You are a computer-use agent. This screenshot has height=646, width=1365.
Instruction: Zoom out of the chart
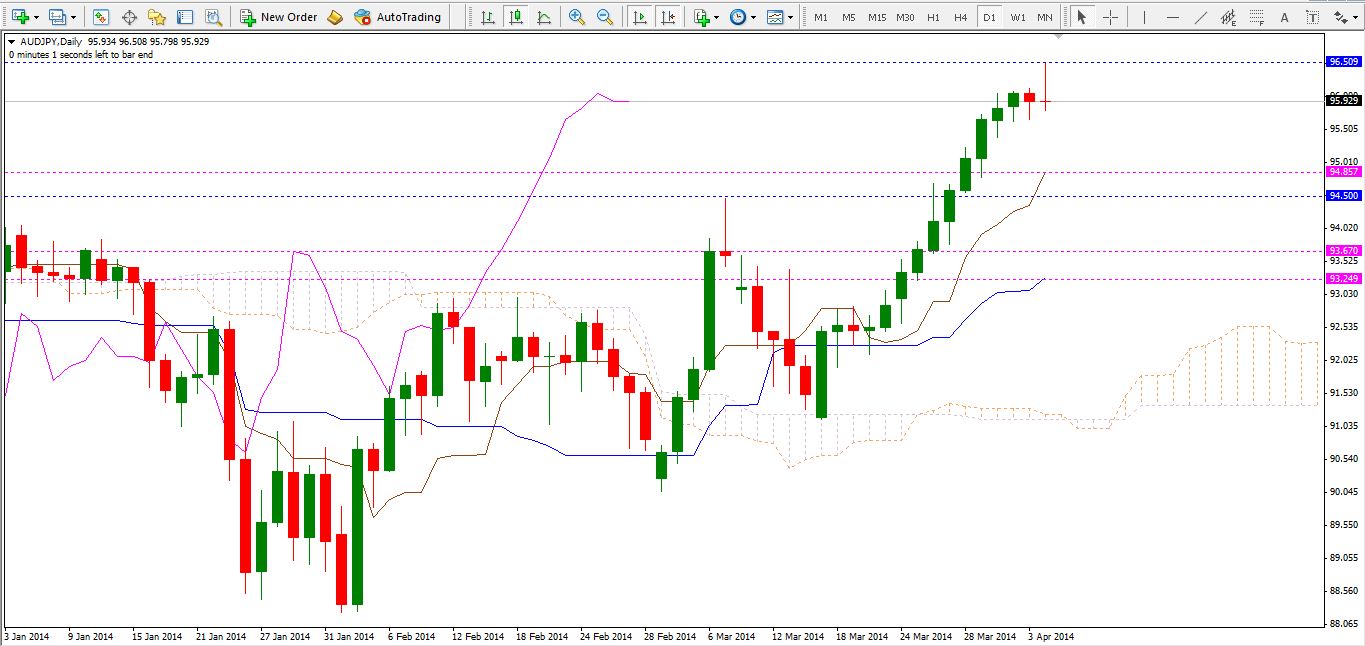tap(605, 17)
